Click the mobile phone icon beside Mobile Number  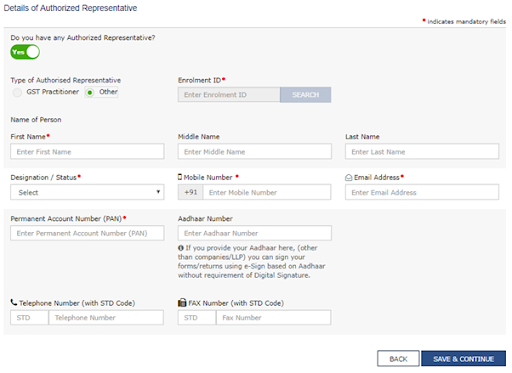coord(180,177)
